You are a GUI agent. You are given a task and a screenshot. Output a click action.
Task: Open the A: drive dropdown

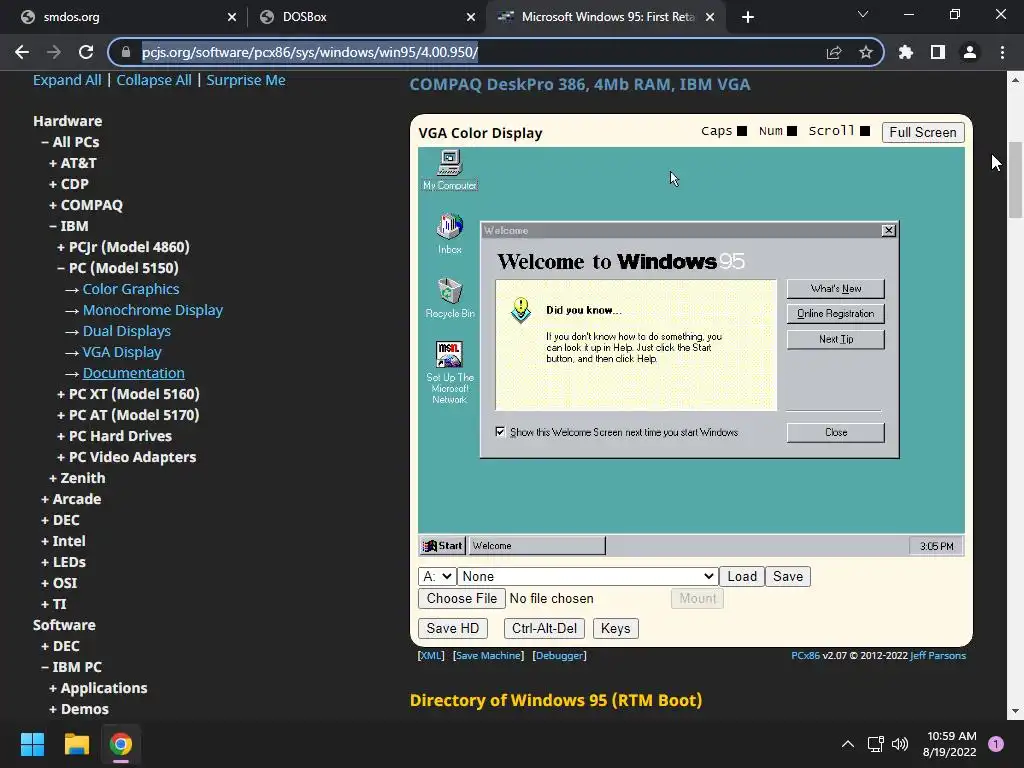coord(437,576)
